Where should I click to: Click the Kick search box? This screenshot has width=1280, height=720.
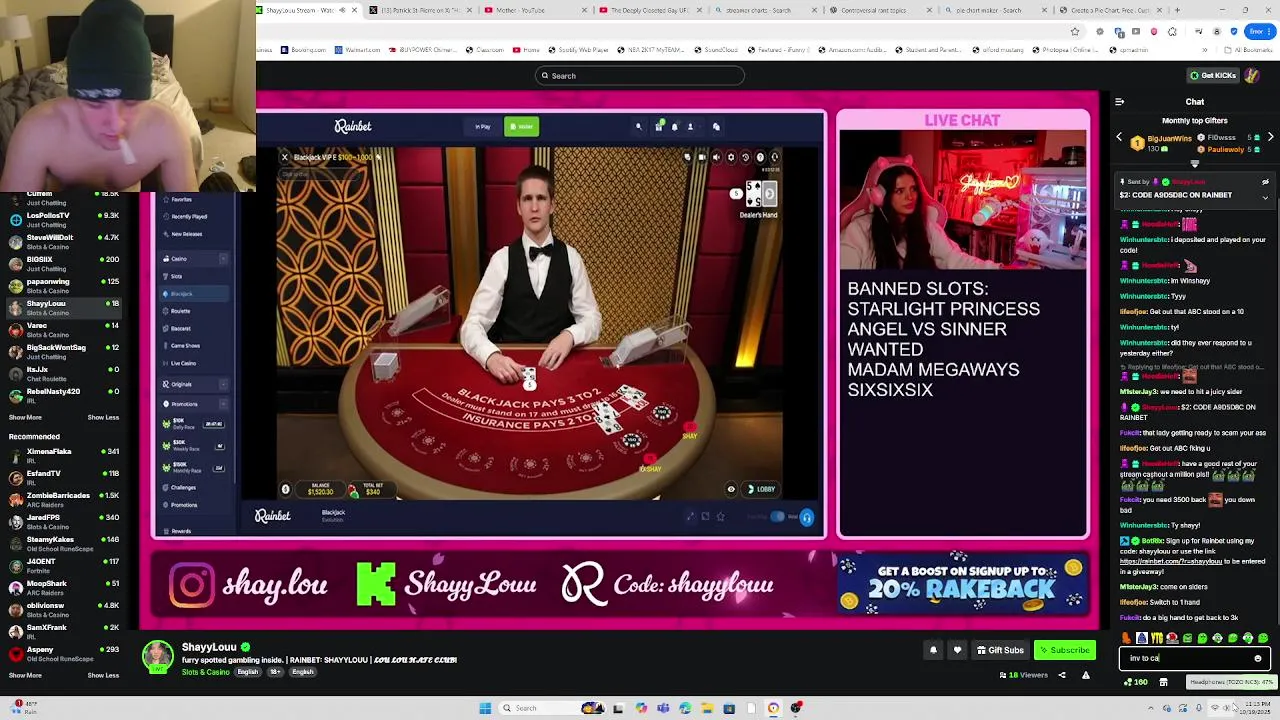pos(640,76)
